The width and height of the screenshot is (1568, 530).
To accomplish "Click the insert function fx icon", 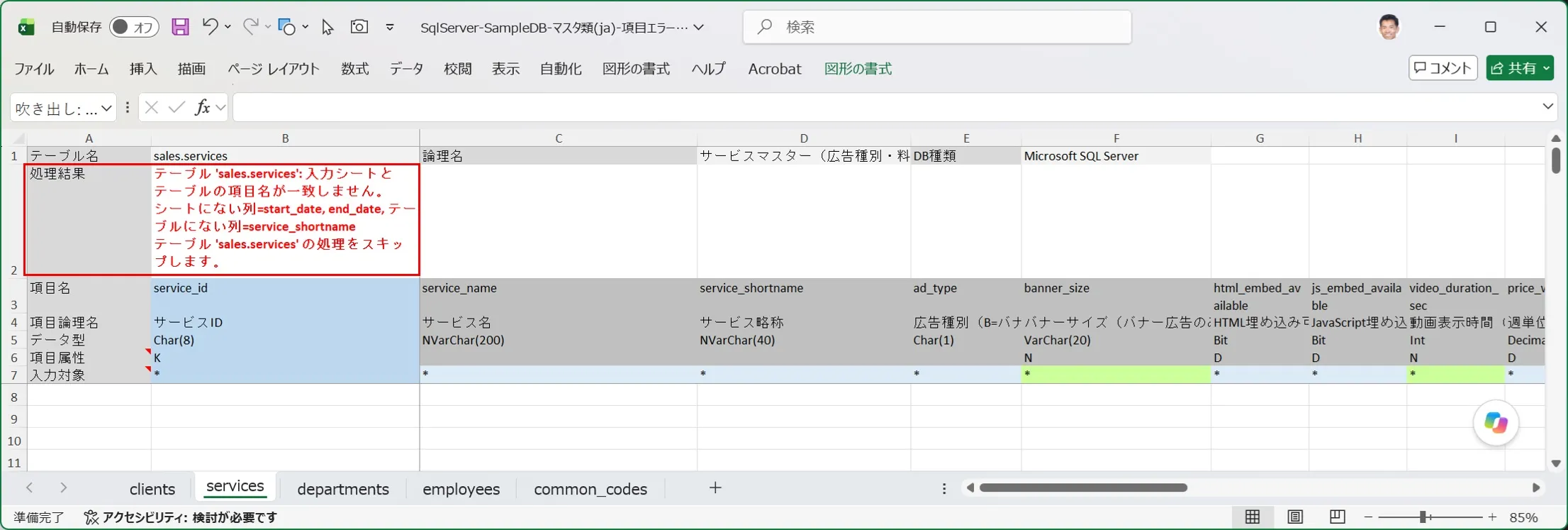I will point(203,107).
